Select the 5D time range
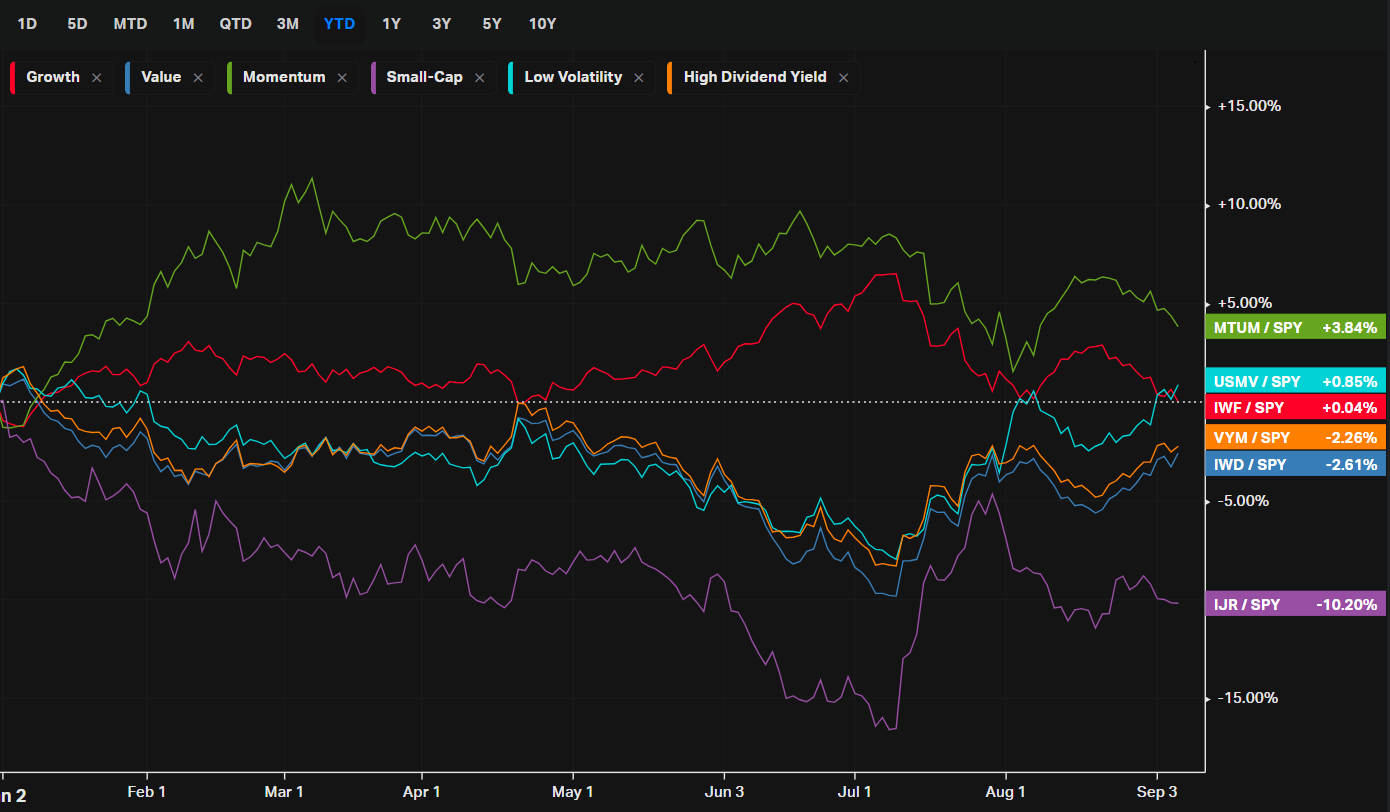This screenshot has height=812, width=1390. coord(77,23)
